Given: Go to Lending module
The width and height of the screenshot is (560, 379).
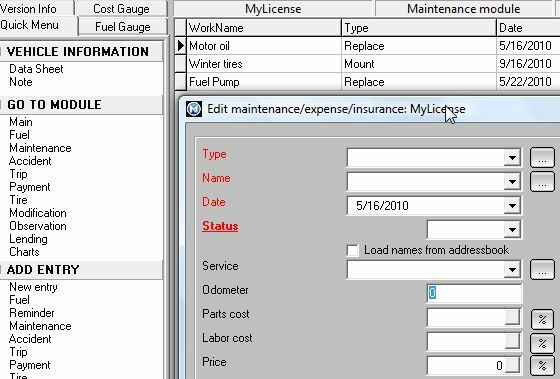Looking at the screenshot, I should (x=28, y=239).
